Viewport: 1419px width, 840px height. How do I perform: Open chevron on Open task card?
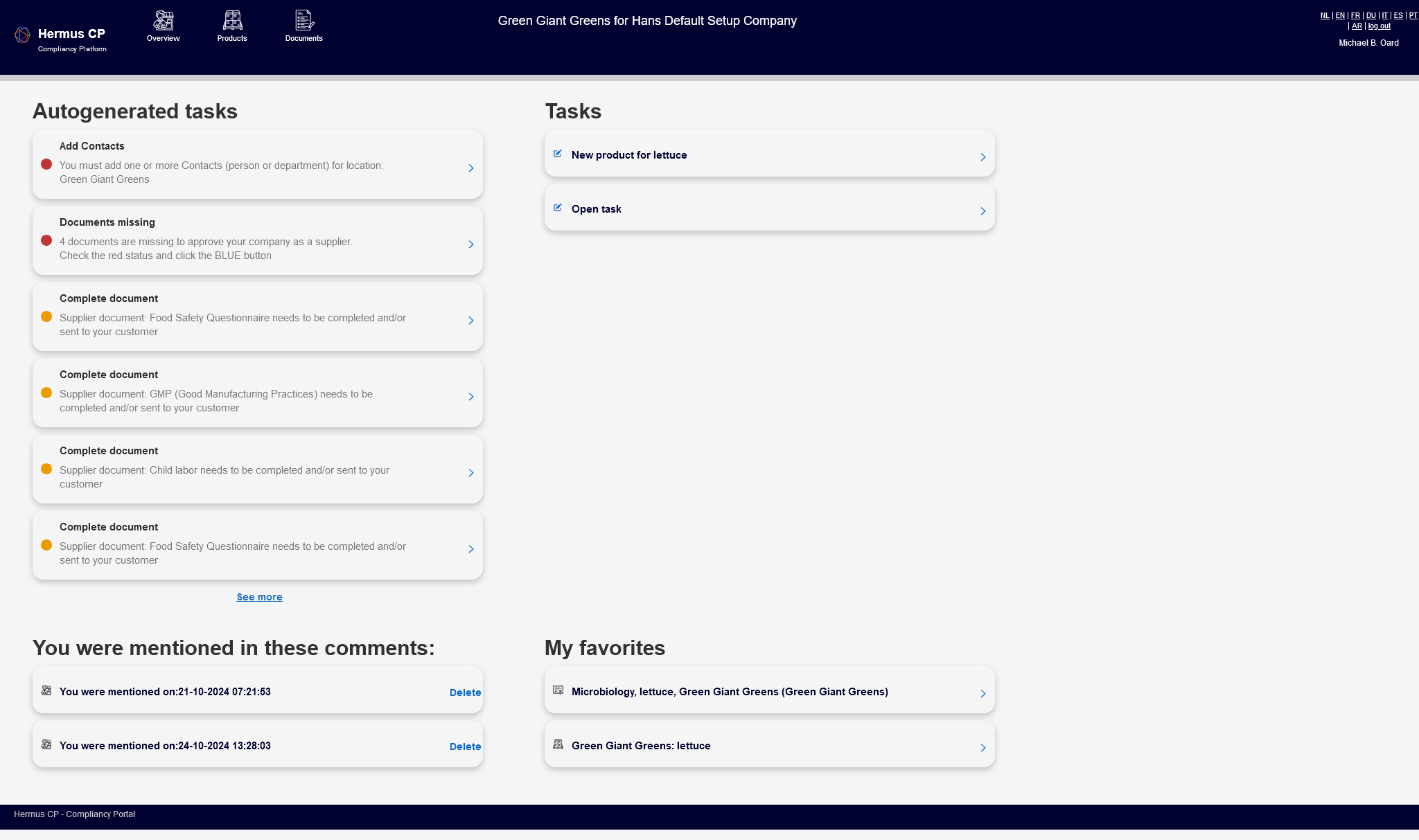983,211
